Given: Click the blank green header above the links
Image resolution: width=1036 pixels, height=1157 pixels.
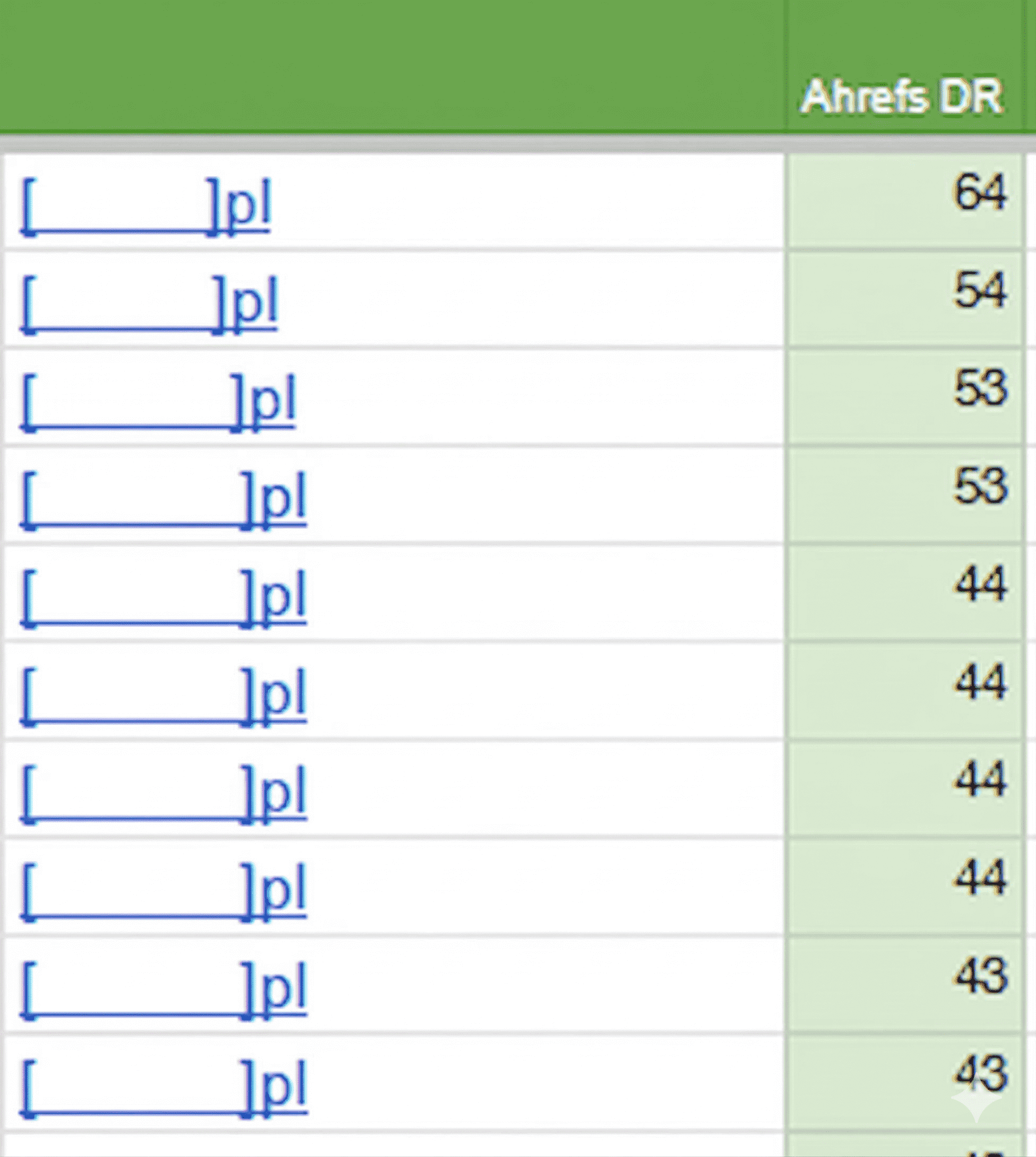Looking at the screenshot, I should point(393,65).
